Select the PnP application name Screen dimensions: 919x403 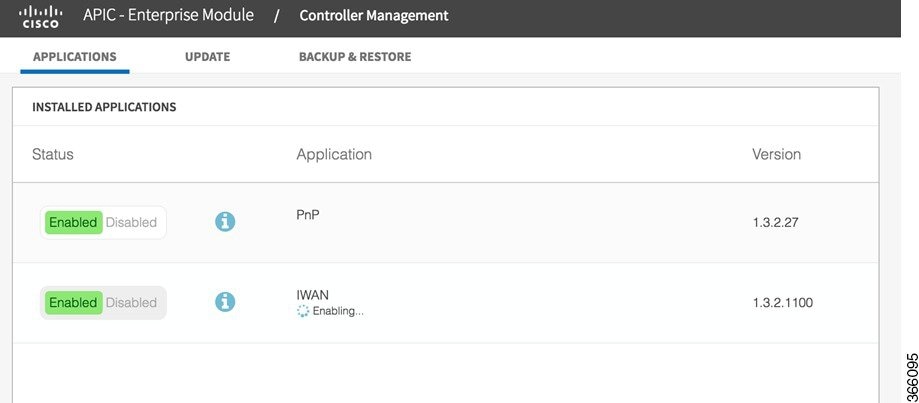point(308,215)
